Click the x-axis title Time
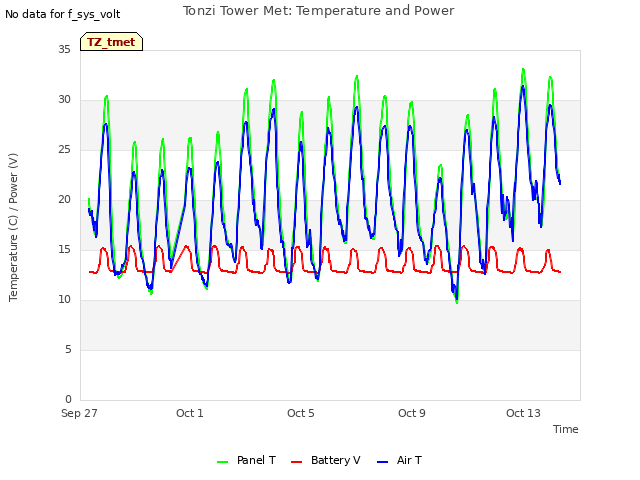The width and height of the screenshot is (640, 480). pyautogui.click(x=565, y=429)
